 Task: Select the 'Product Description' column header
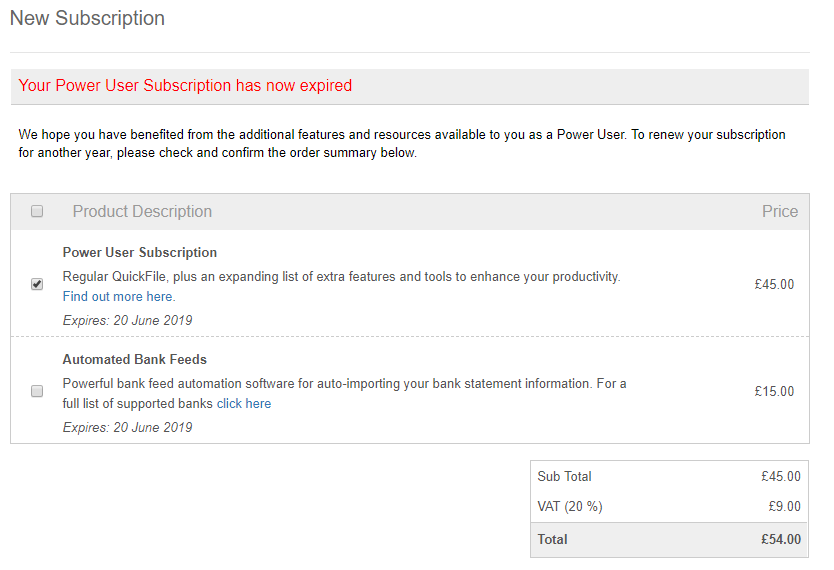[x=142, y=212]
